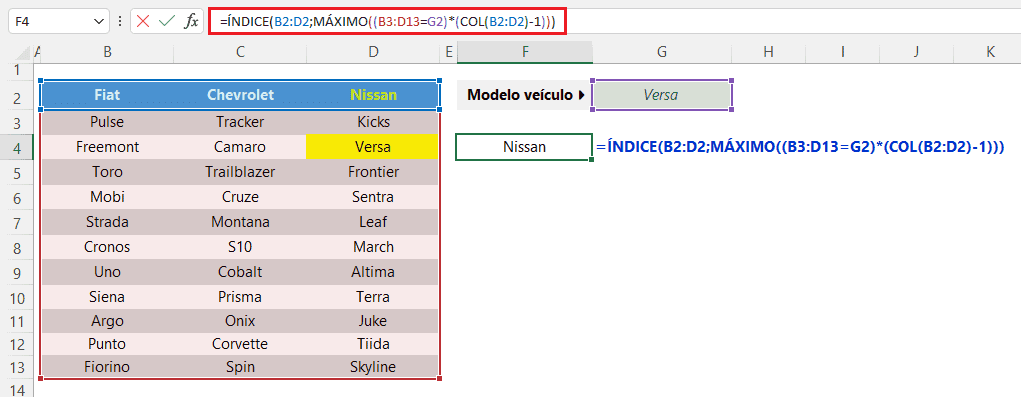Select the Siena cell
Viewport: 1021px width, 397px height.
point(107,297)
